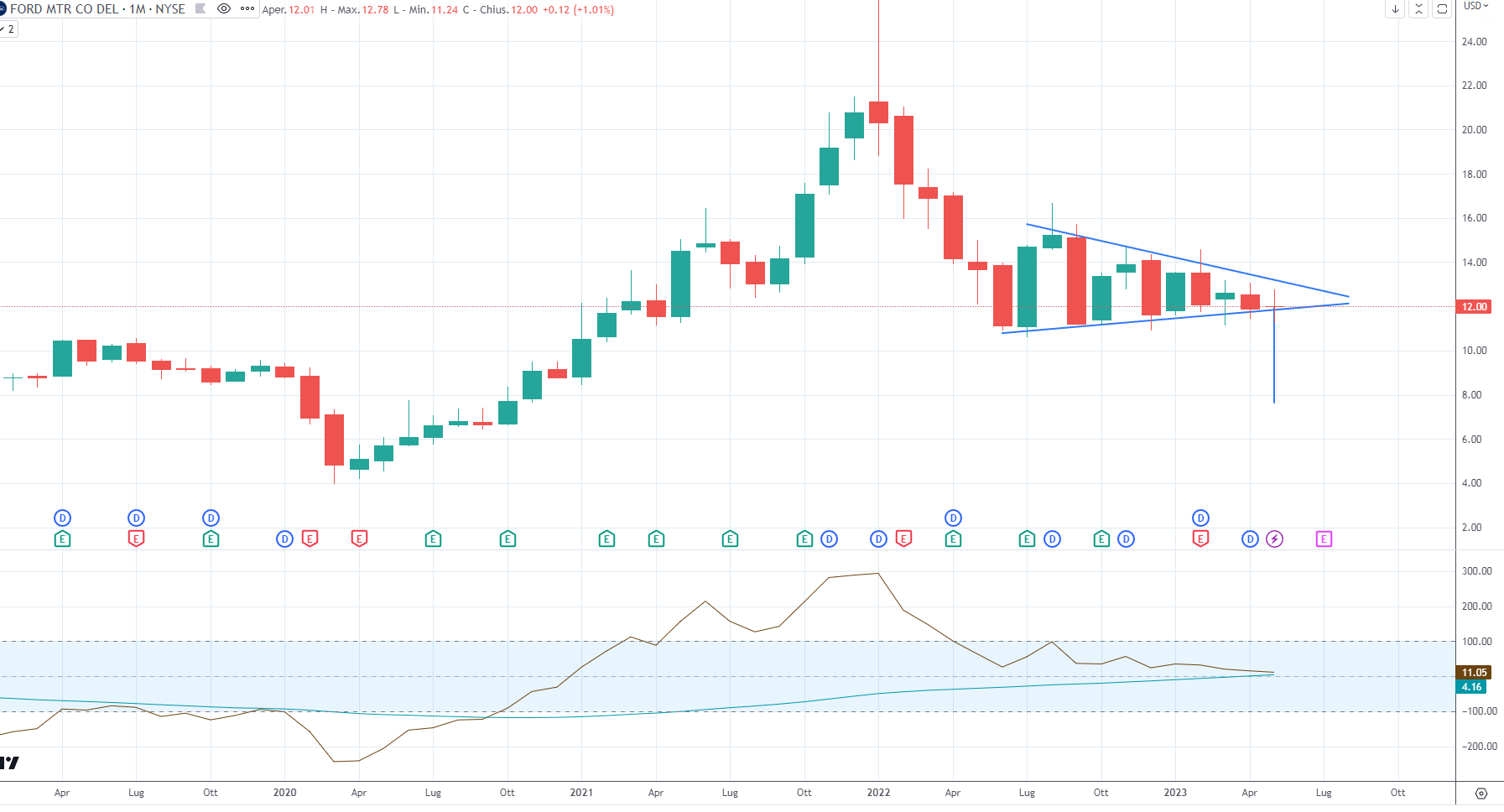Click the Min. low value 11.24
Screen dimensions: 1504x812
click(445, 10)
